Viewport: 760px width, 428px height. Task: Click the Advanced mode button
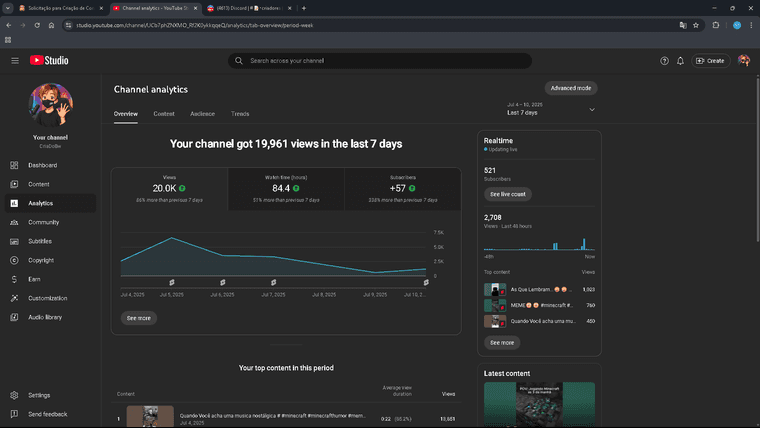570,88
